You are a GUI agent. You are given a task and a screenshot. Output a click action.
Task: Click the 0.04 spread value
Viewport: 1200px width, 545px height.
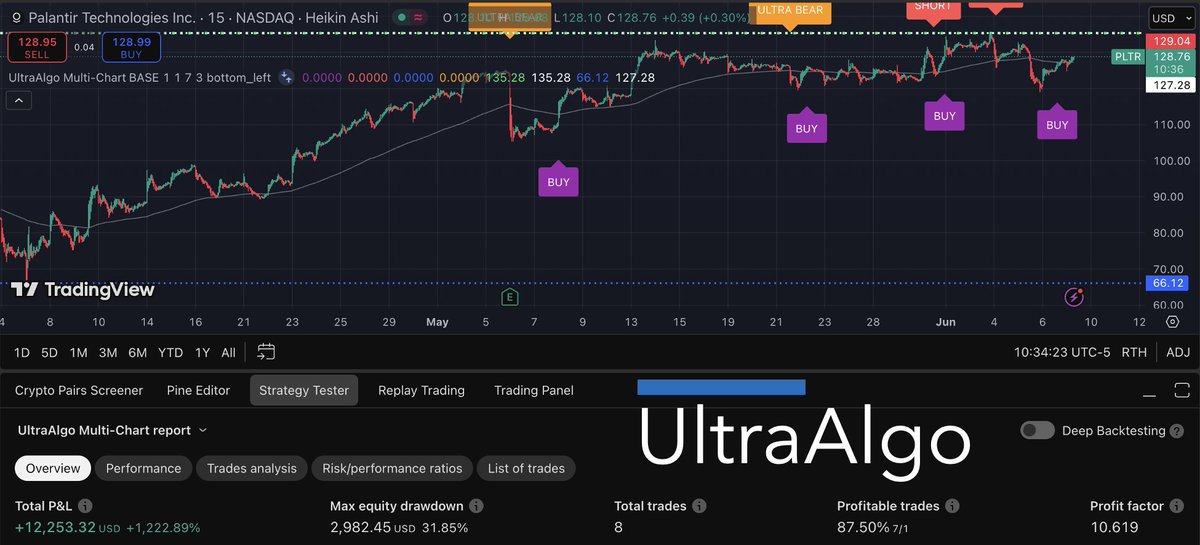coord(84,47)
